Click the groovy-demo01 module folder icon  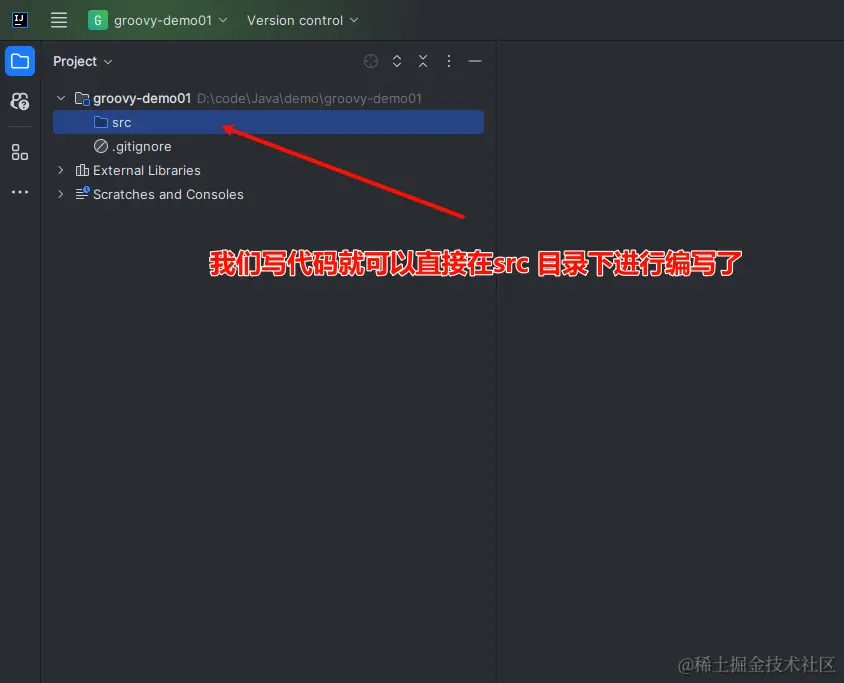tap(82, 98)
